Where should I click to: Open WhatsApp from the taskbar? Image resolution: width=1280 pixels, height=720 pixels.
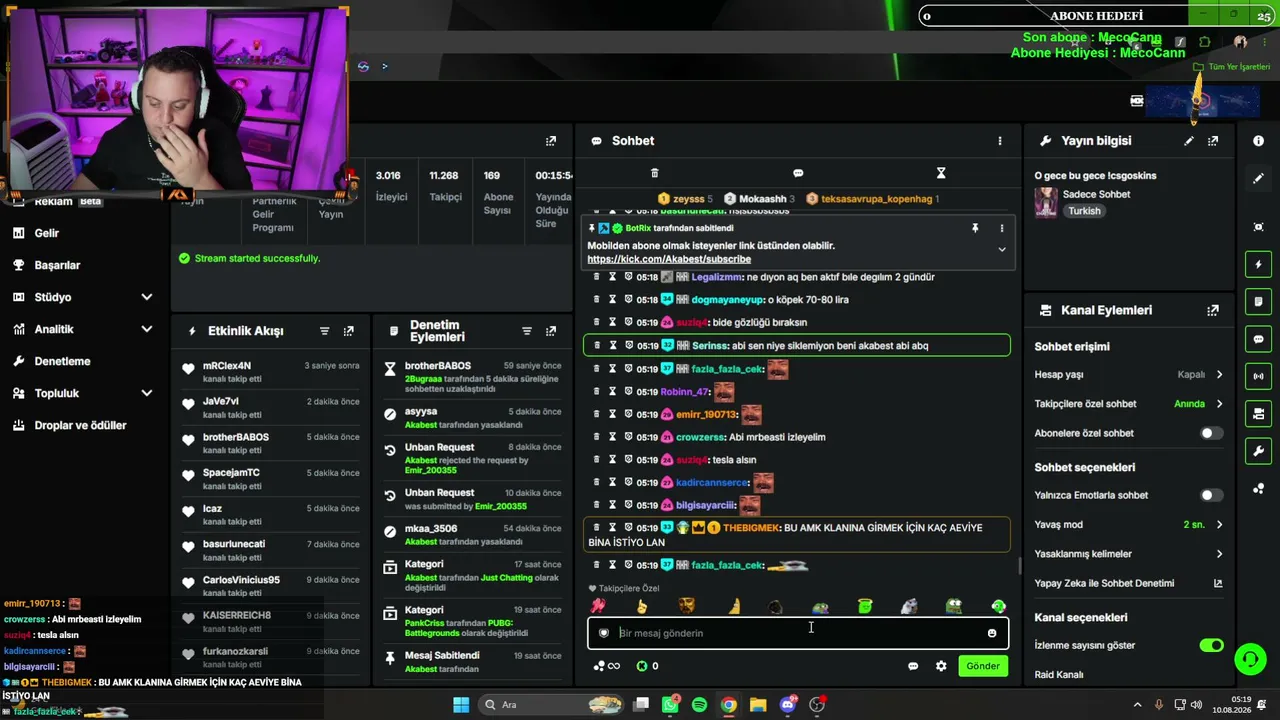(670, 705)
